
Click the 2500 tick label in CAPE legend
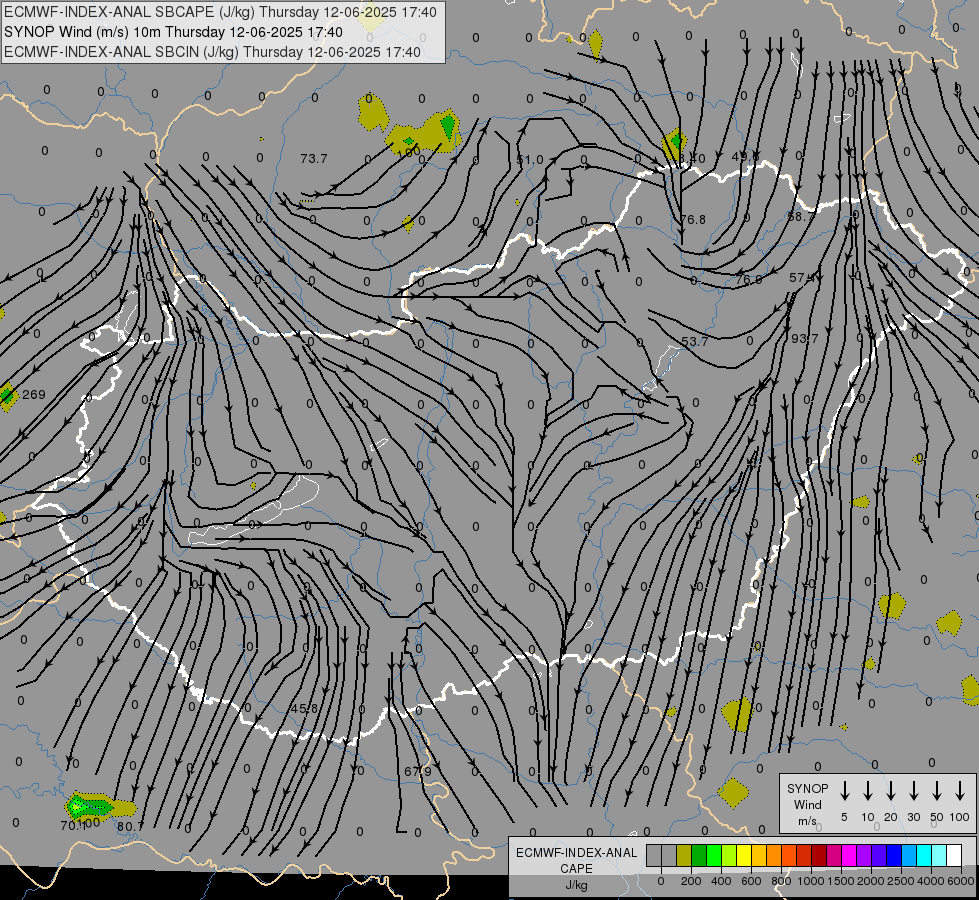[x=901, y=881]
